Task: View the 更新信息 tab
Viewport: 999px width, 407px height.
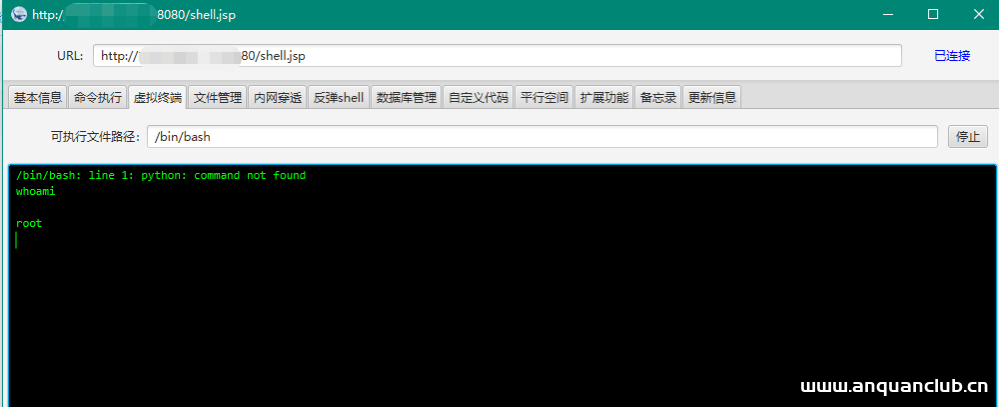Action: [x=712, y=98]
